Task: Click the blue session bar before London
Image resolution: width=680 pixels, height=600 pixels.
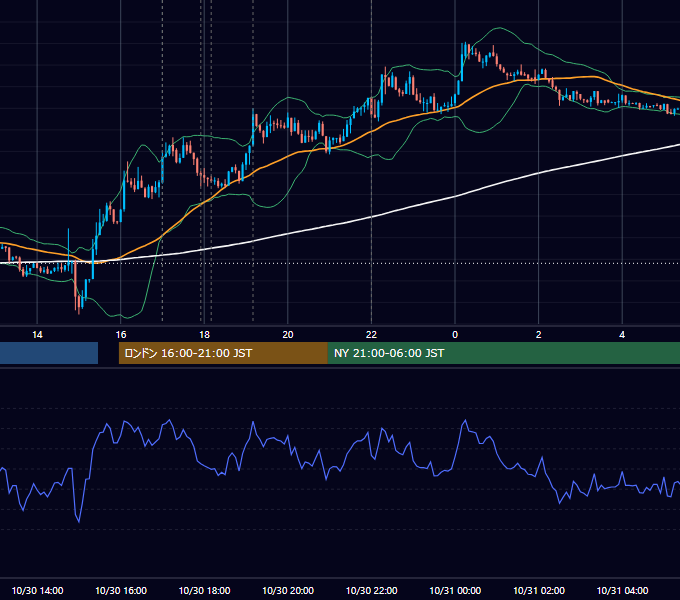Action: (49, 353)
